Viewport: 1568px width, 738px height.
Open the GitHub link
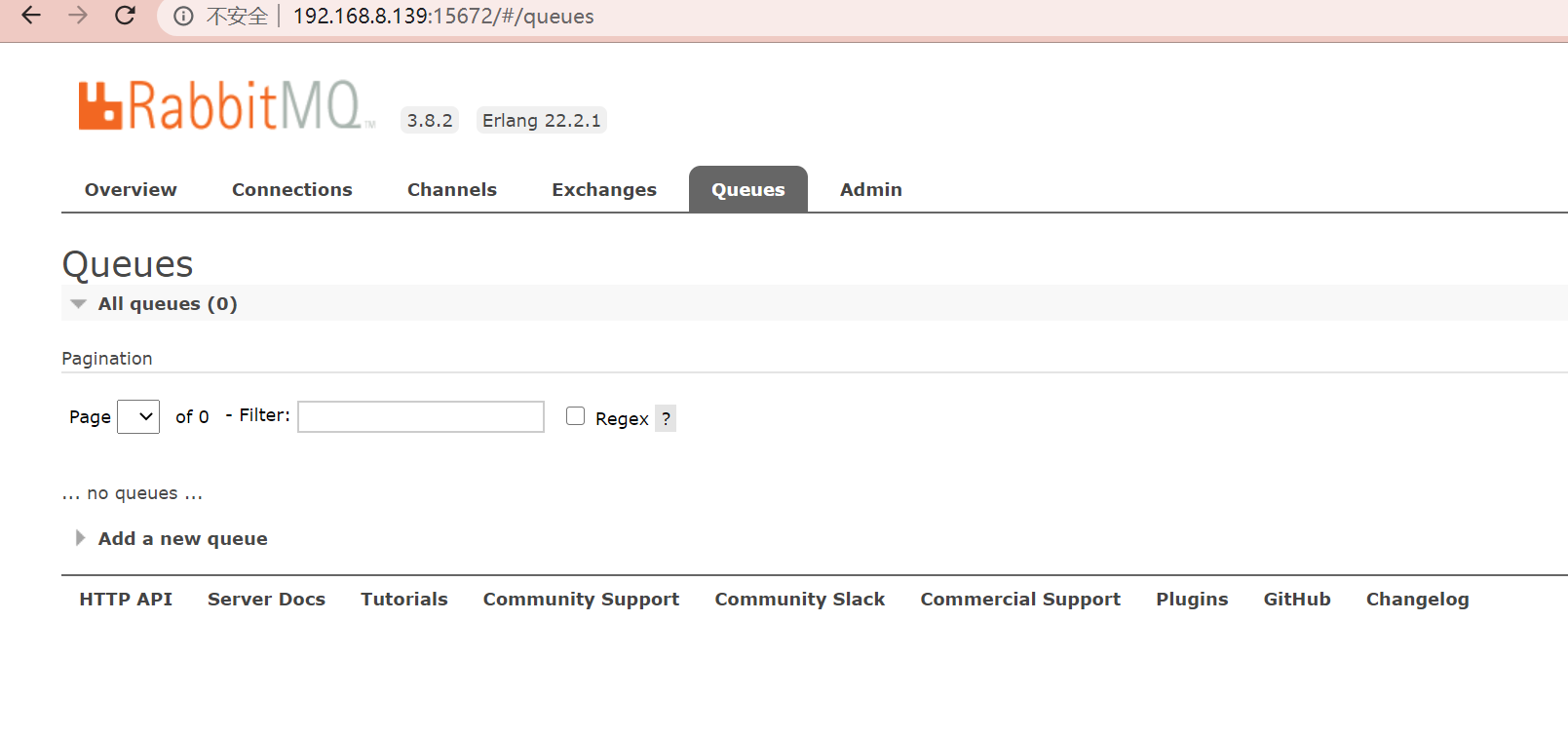click(1297, 600)
